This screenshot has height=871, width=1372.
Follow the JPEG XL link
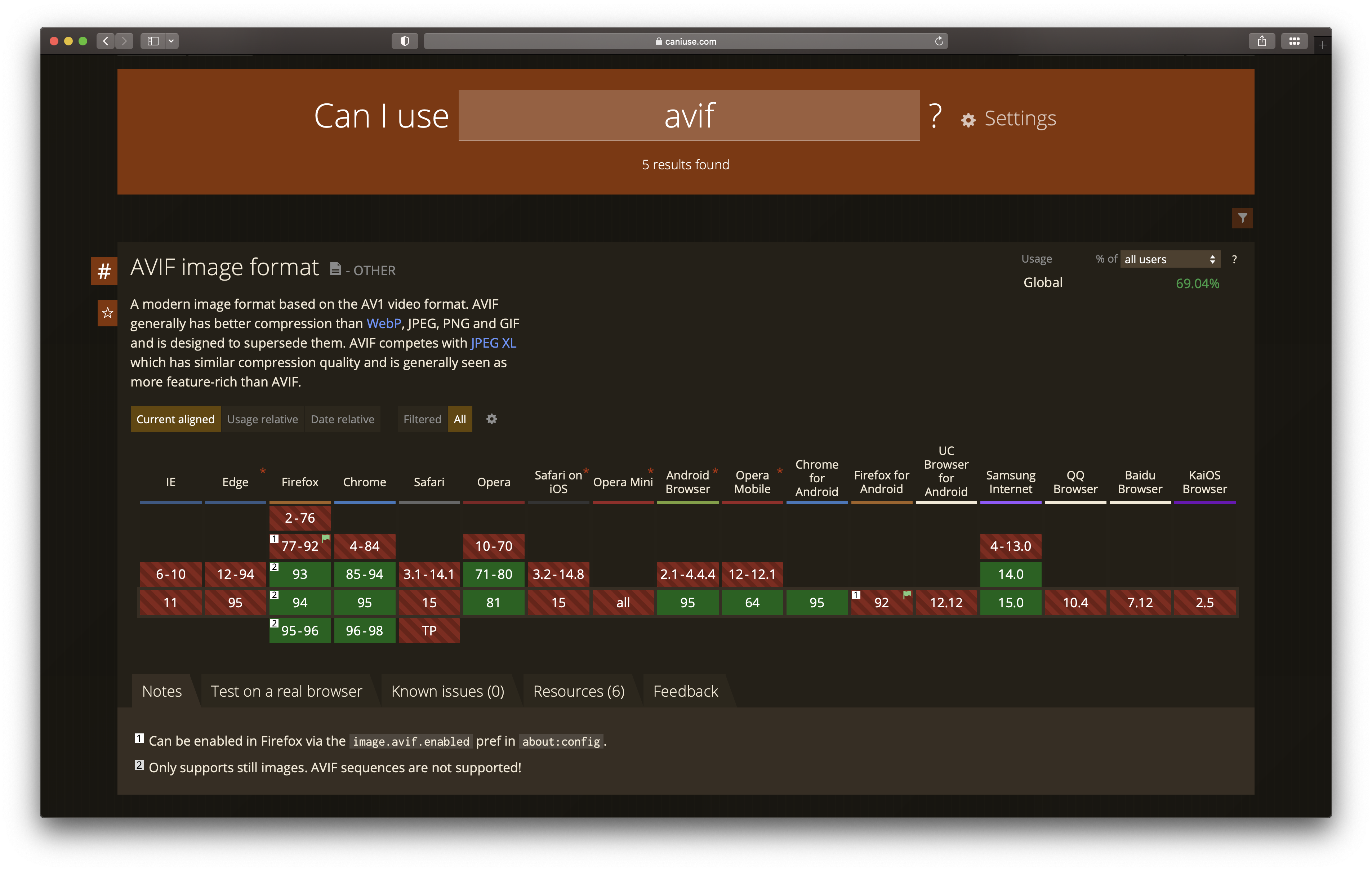point(493,343)
